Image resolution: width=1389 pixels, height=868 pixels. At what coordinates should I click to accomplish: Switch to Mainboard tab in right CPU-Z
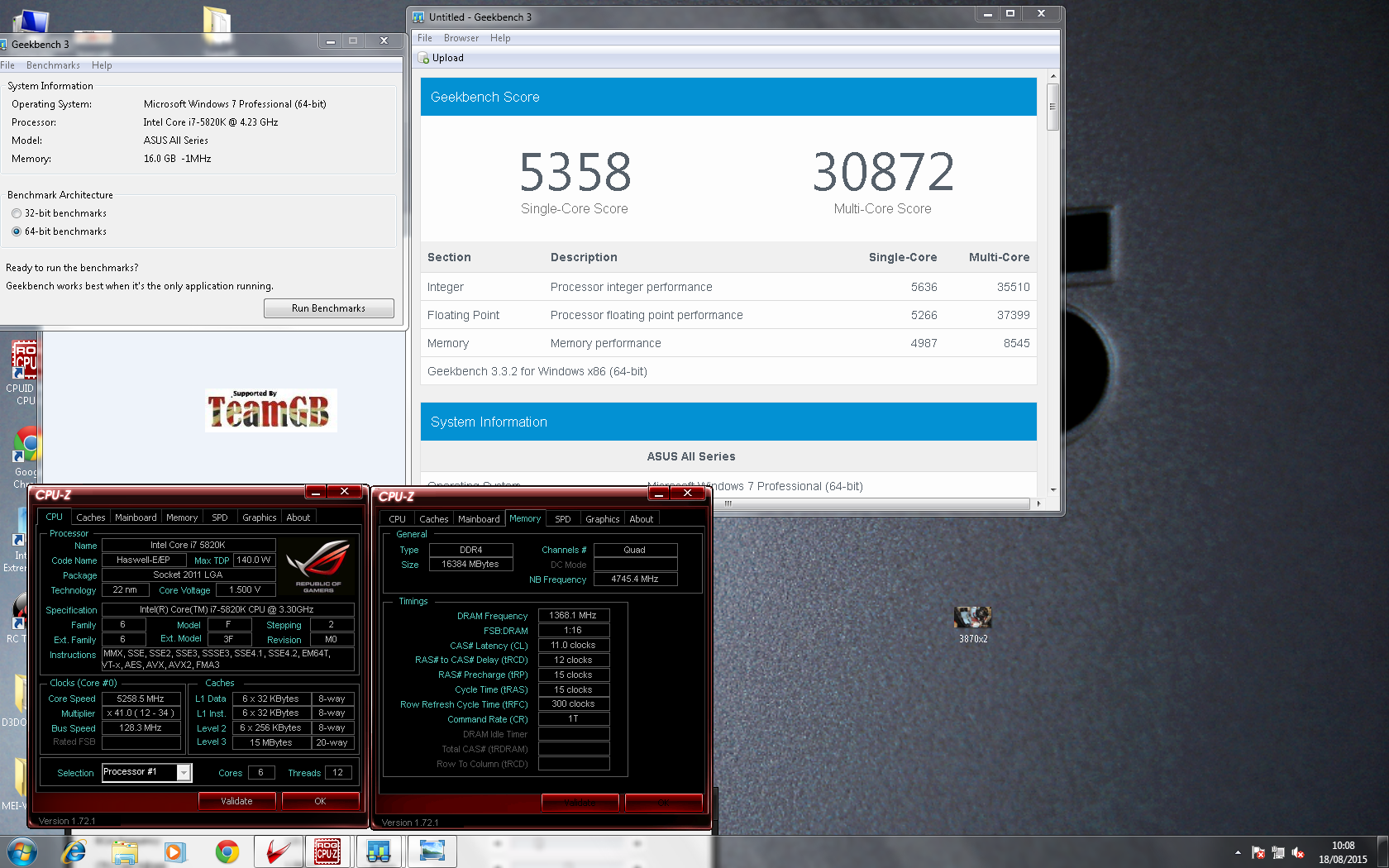[480, 519]
